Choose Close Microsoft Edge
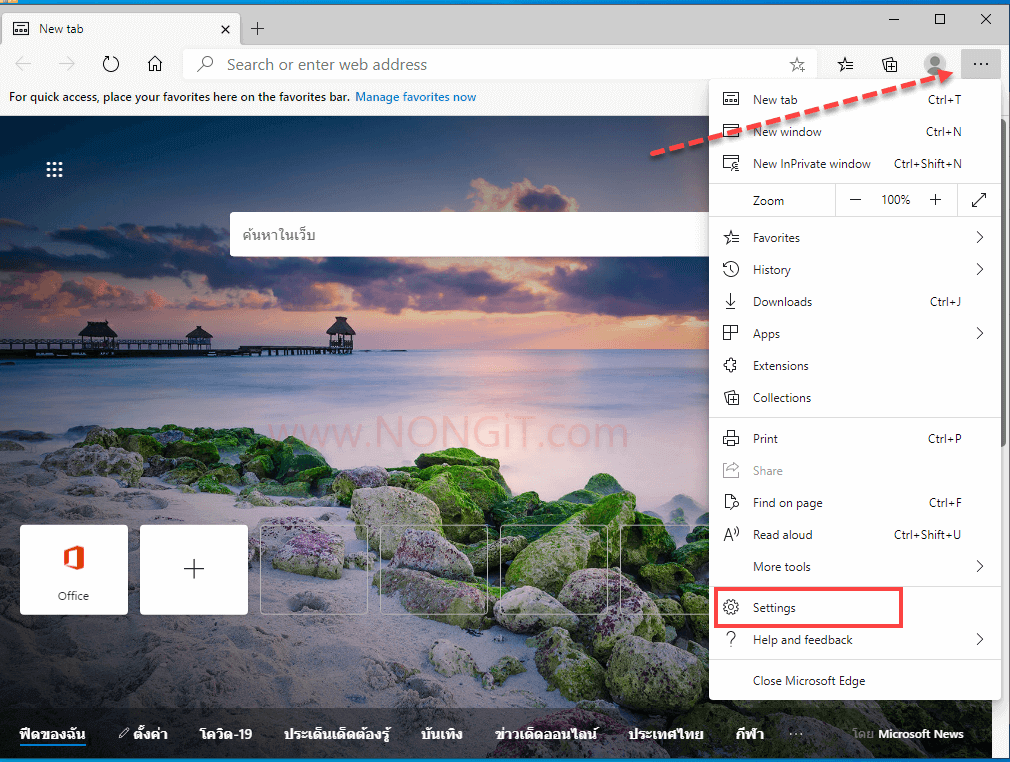Viewport: 1010px width, 762px height. [x=854, y=681]
